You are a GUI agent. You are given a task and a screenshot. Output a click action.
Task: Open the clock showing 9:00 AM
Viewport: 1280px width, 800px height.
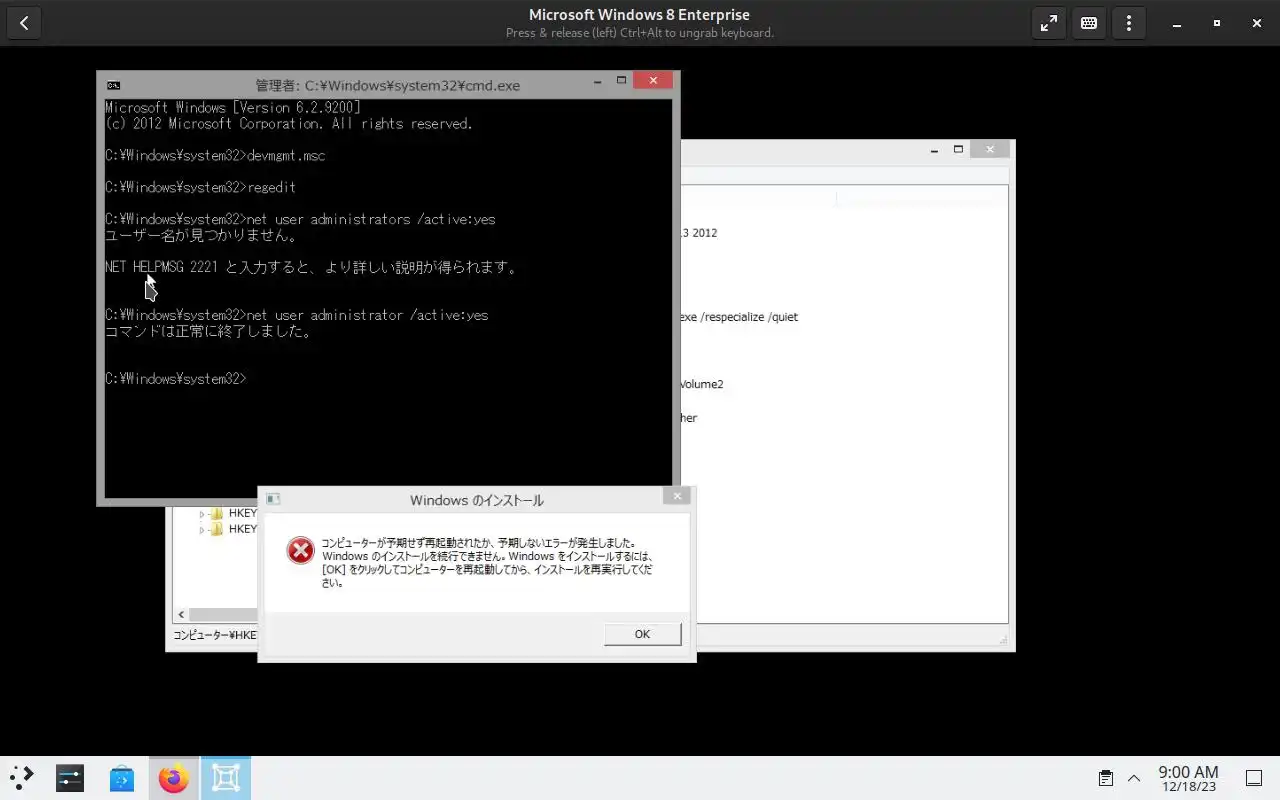pyautogui.click(x=1188, y=778)
